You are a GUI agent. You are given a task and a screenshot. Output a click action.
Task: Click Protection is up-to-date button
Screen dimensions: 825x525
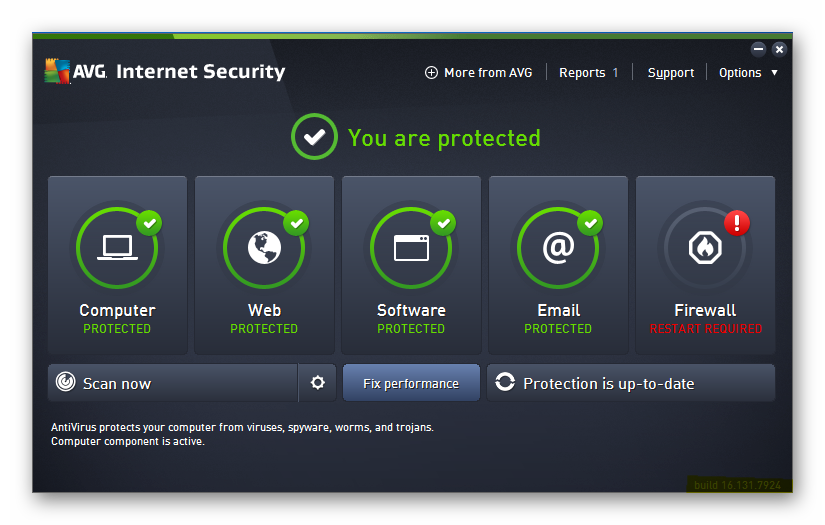tap(630, 382)
